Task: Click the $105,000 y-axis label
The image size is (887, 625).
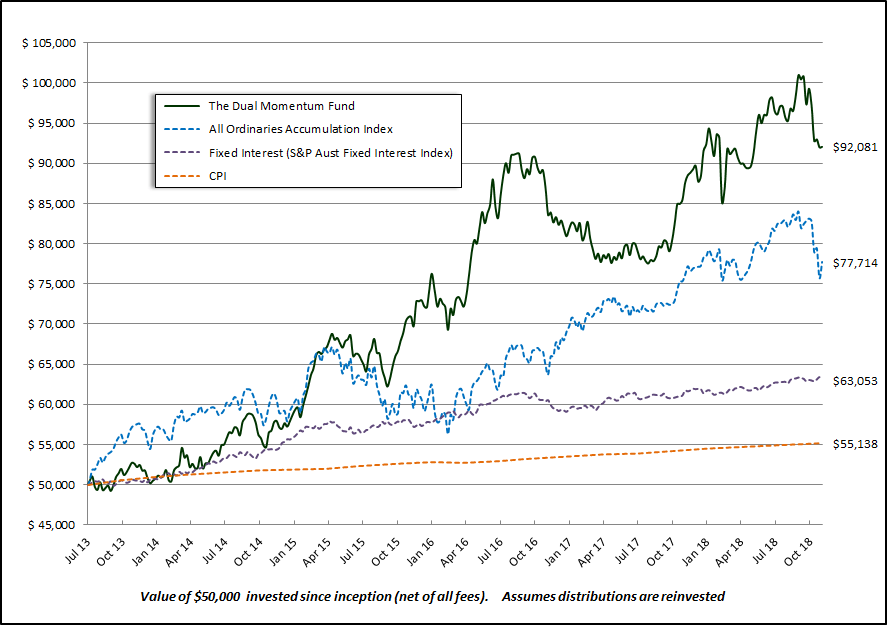Action: tap(49, 43)
